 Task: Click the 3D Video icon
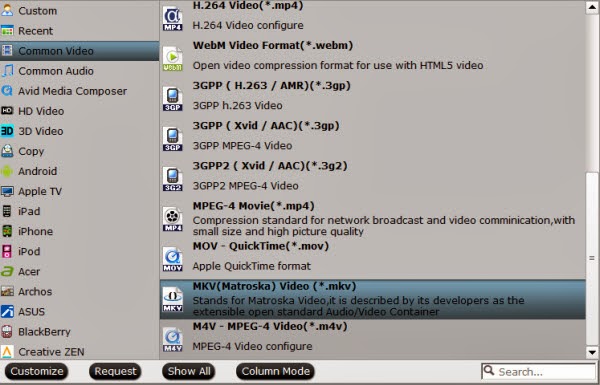[7, 131]
